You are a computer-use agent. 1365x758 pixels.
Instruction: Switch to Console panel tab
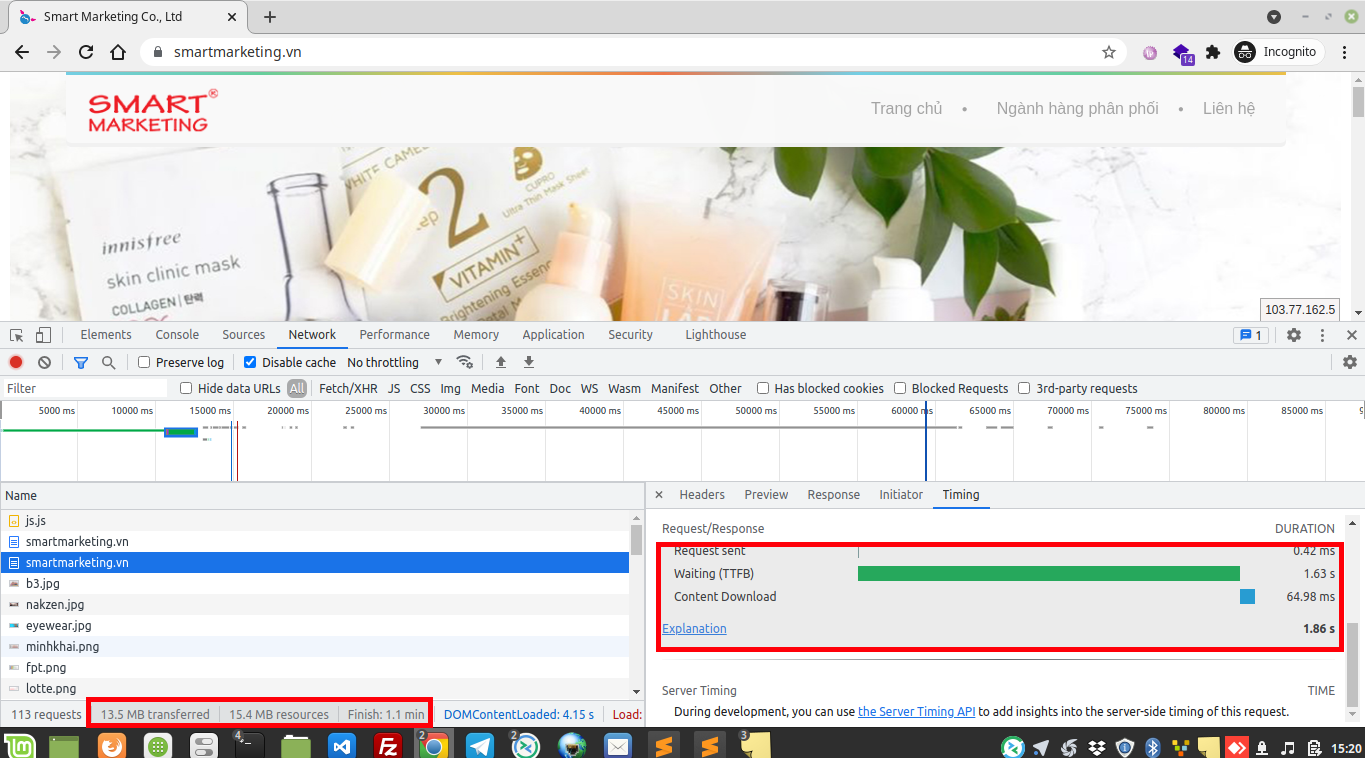pyautogui.click(x=177, y=335)
